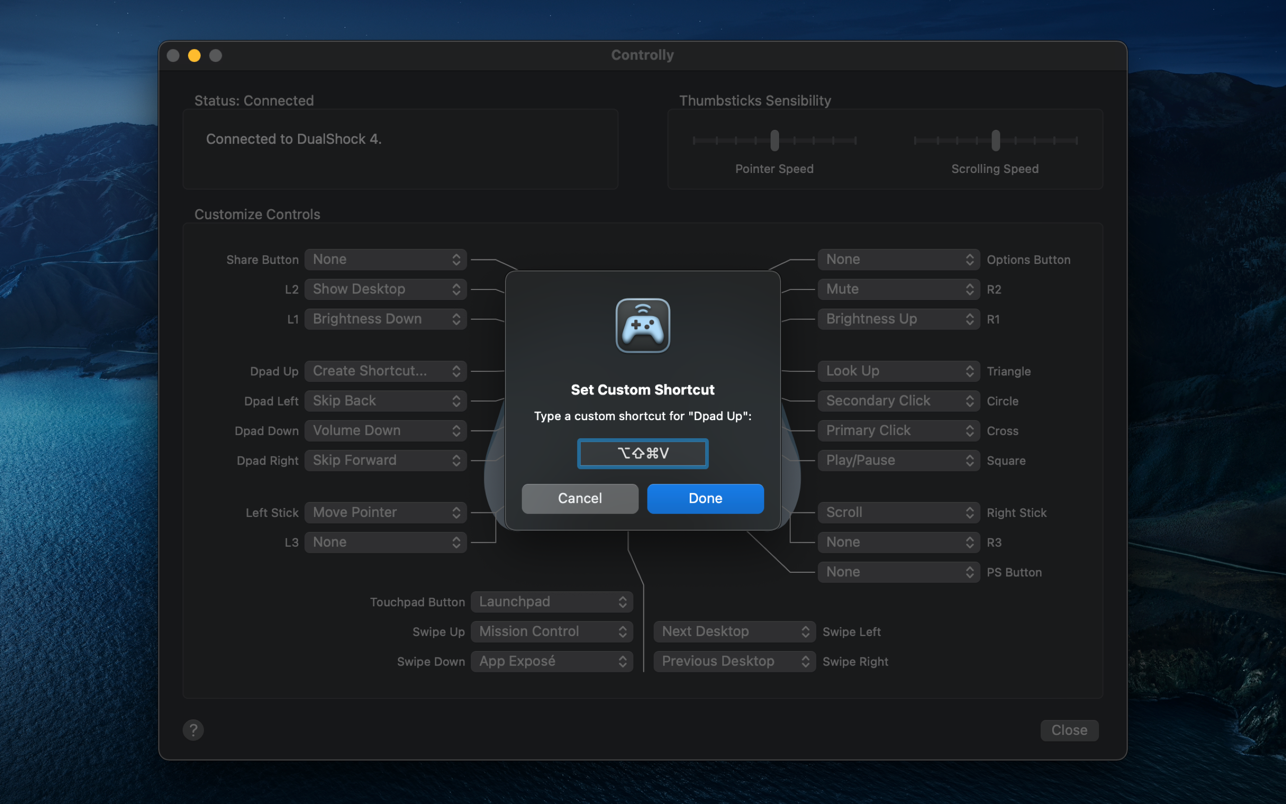Open the Circle Secondary Click dropdown
This screenshot has height=804, width=1286.
(x=898, y=401)
